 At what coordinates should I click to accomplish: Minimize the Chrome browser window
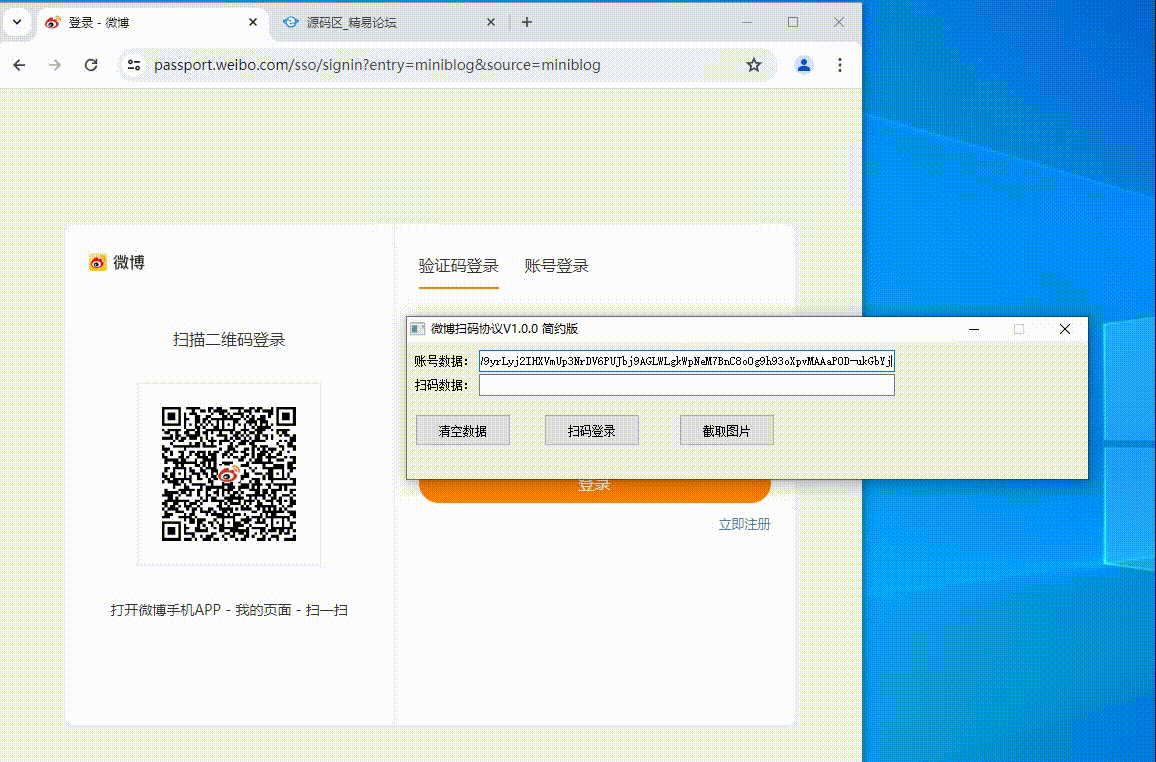(747, 22)
